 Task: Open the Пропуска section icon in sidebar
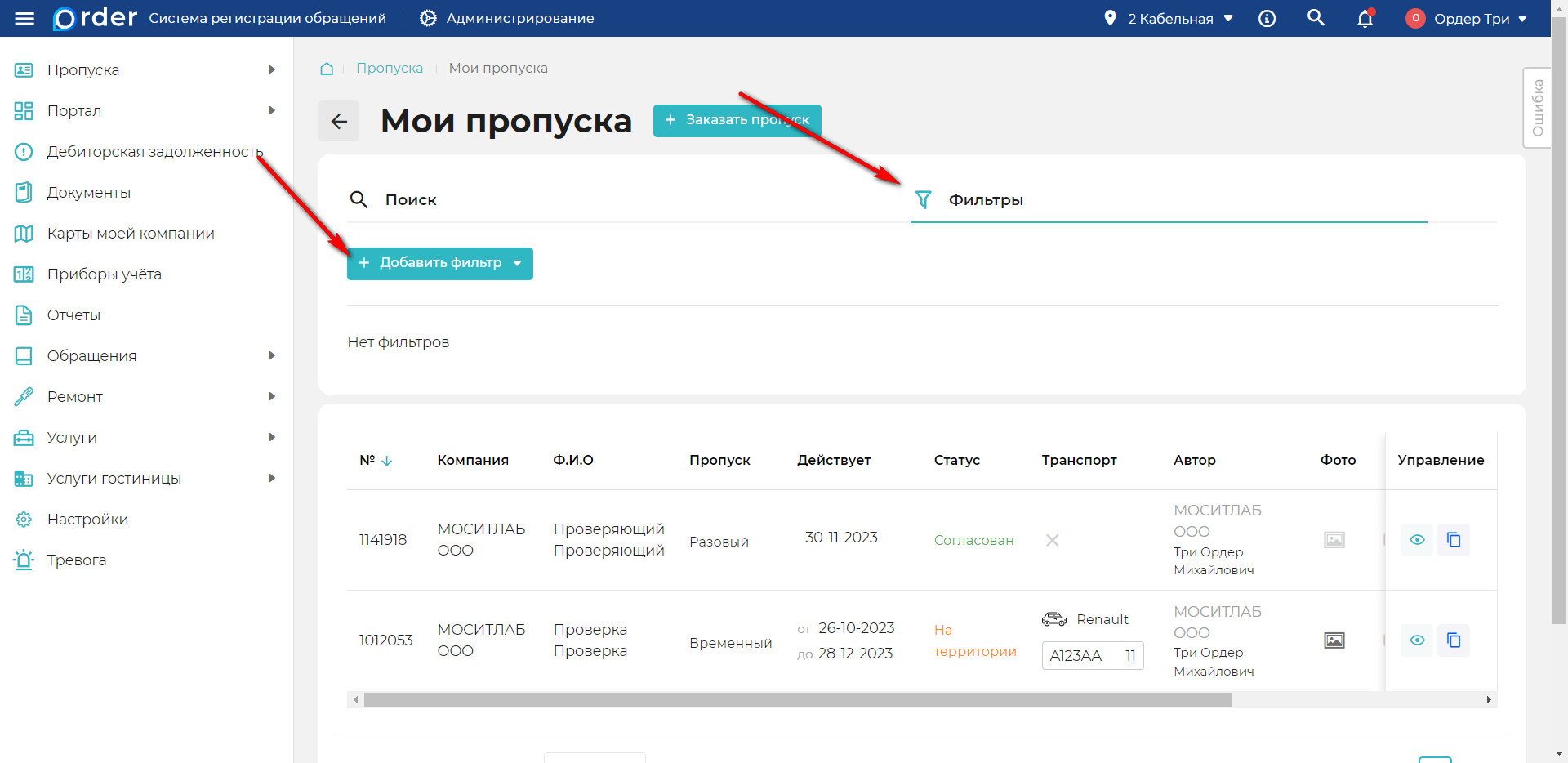24,69
